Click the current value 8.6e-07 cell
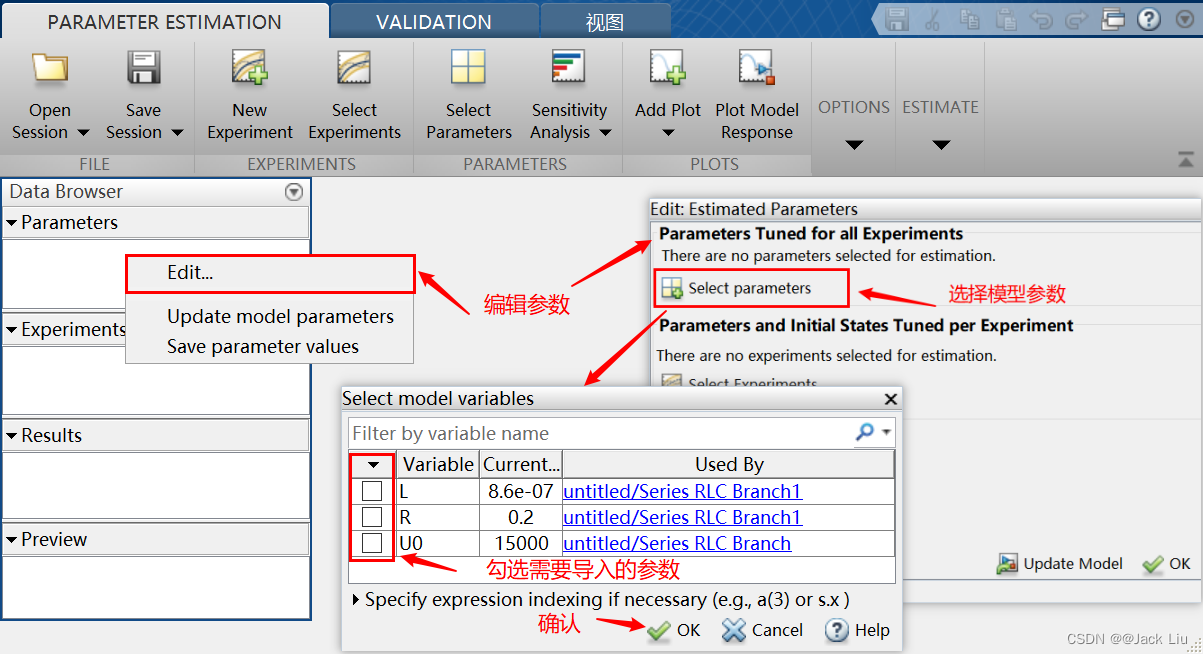 pyautogui.click(x=521, y=491)
